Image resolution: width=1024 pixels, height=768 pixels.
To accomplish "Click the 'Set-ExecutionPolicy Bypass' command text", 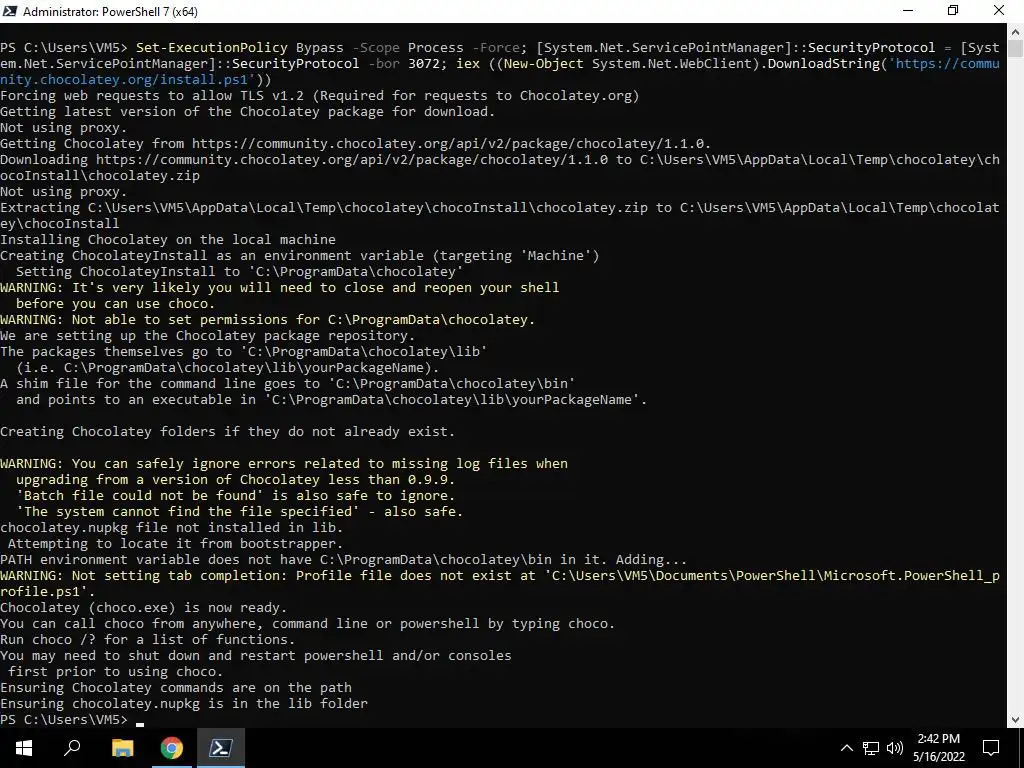I will coord(240,48).
